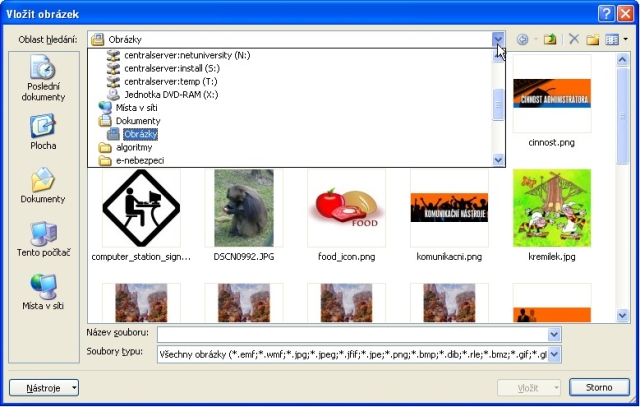Open the Název souboru dropdown arrow
Image resolution: width=640 pixels, height=407 pixels.
(555, 334)
